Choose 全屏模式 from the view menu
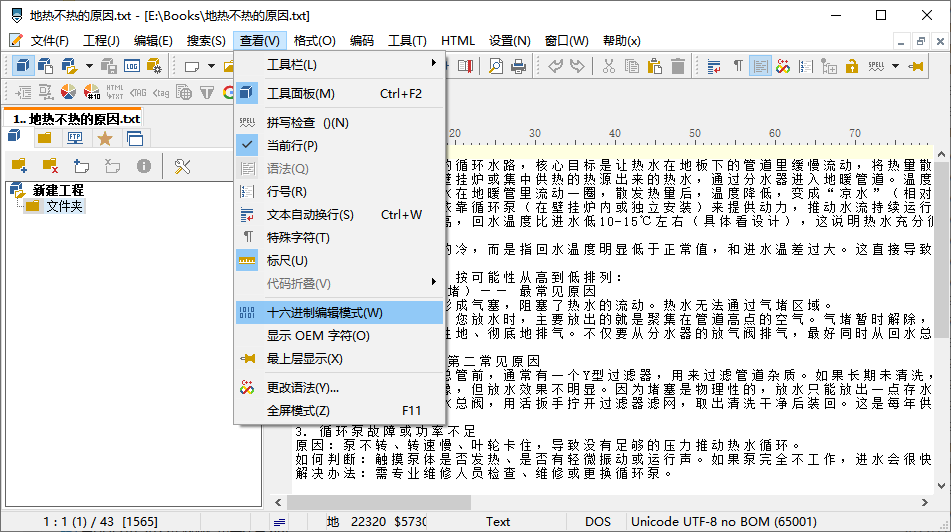This screenshot has width=951, height=532. coord(298,410)
